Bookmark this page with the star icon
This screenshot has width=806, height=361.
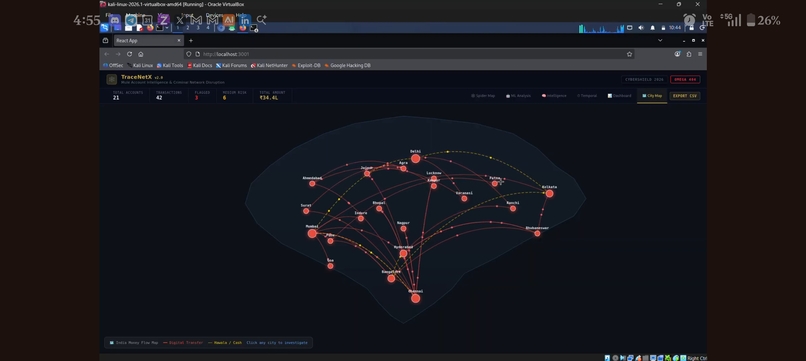click(629, 54)
